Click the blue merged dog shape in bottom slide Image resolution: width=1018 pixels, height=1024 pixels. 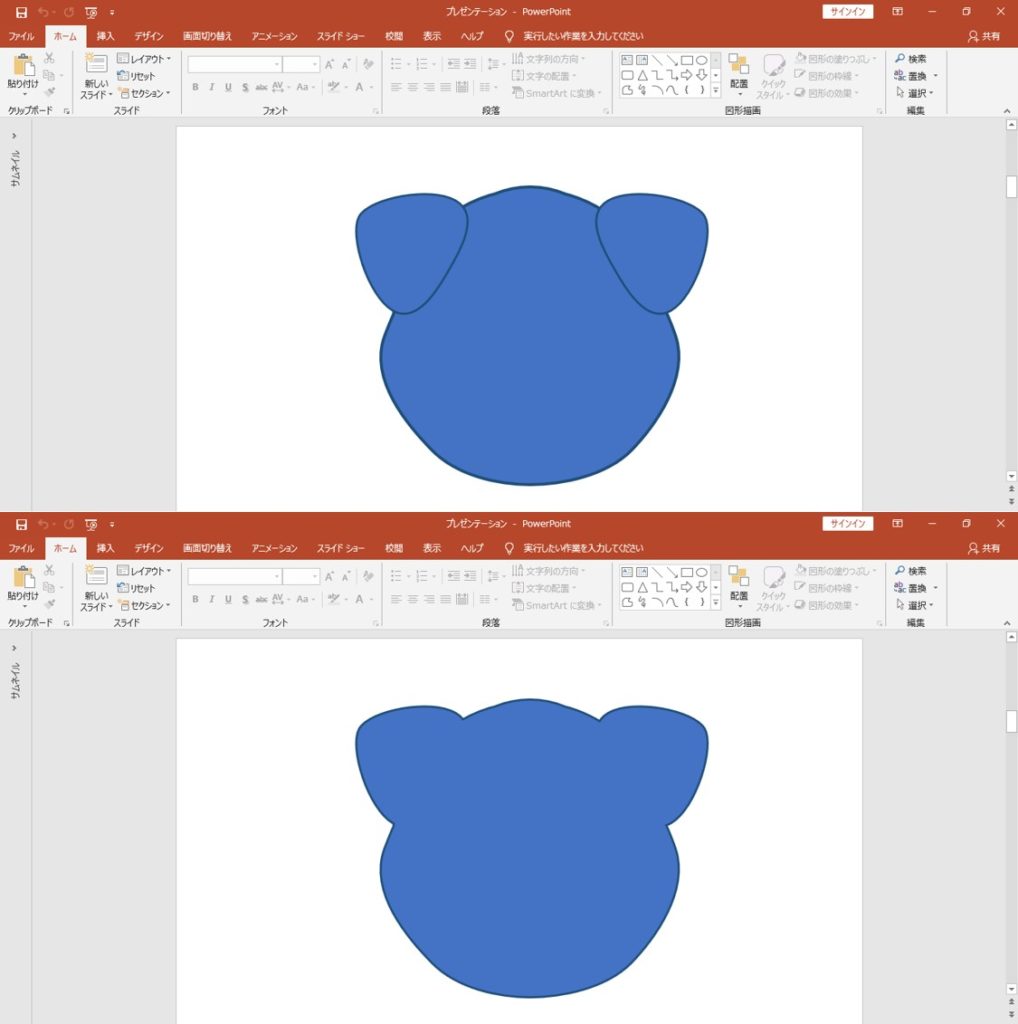[530, 880]
